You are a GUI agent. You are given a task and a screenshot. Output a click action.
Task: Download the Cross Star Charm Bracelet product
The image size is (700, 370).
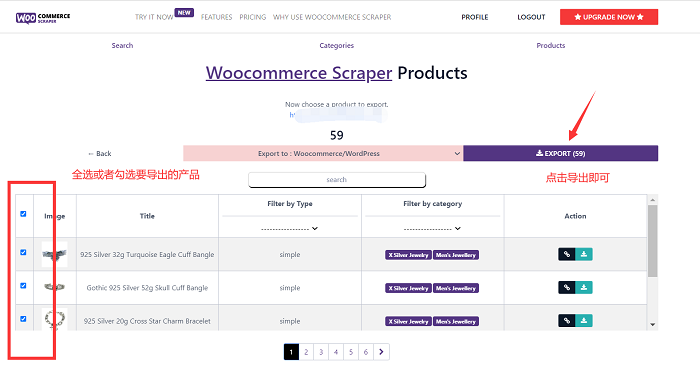[x=583, y=320]
